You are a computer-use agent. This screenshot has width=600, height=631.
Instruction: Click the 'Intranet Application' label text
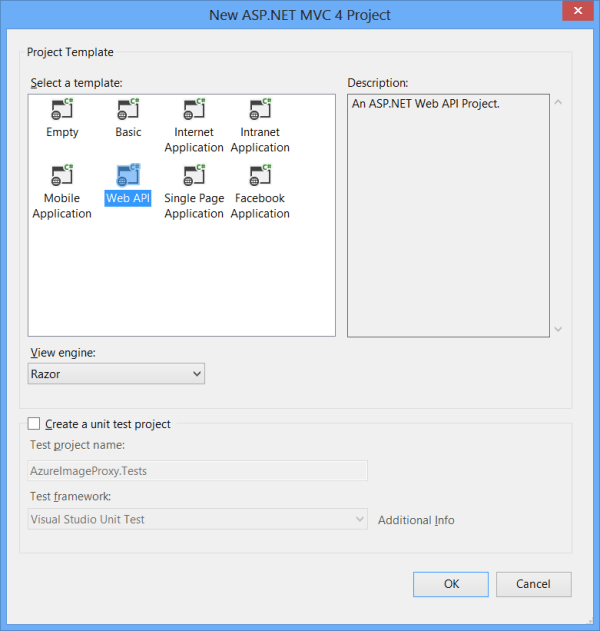pos(260,140)
